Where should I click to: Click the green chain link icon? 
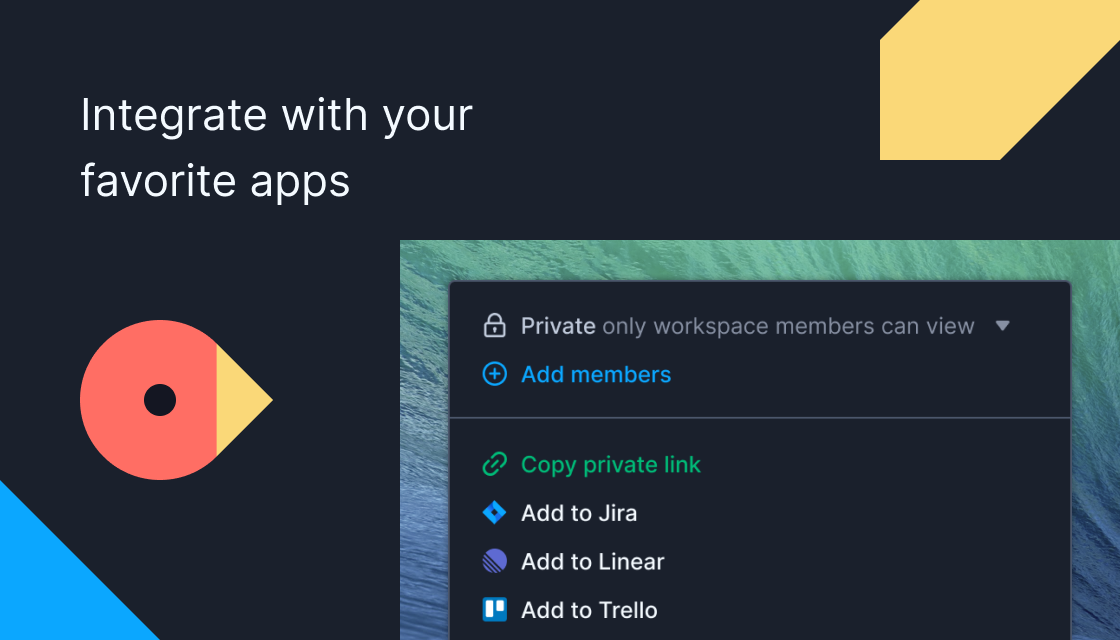pyautogui.click(x=494, y=464)
